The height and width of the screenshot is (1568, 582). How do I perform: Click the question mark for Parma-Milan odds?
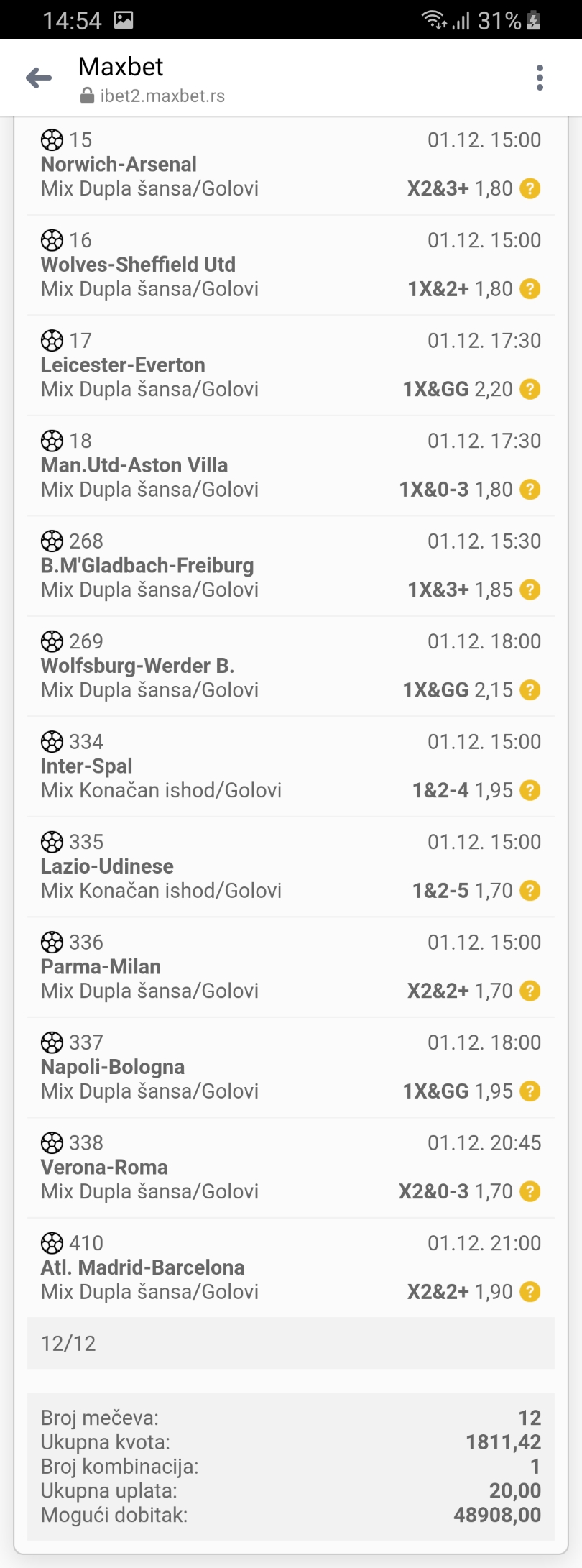[x=530, y=991]
